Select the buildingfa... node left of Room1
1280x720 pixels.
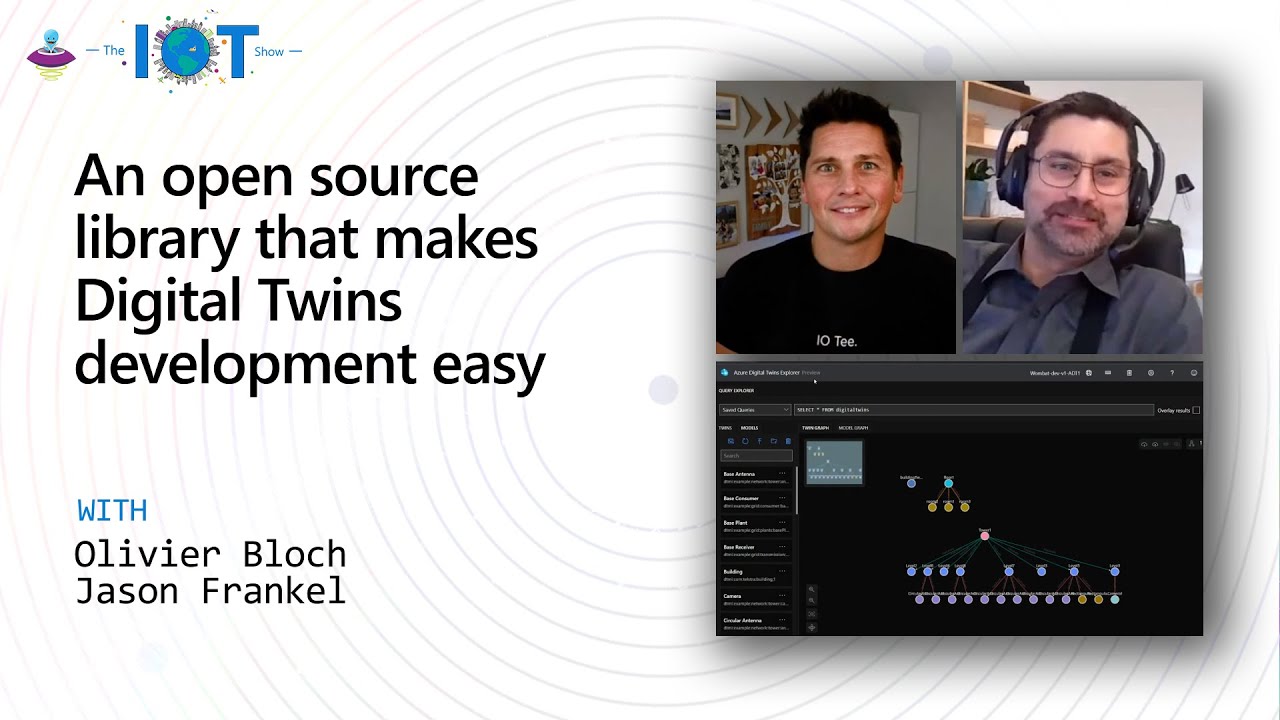click(911, 483)
